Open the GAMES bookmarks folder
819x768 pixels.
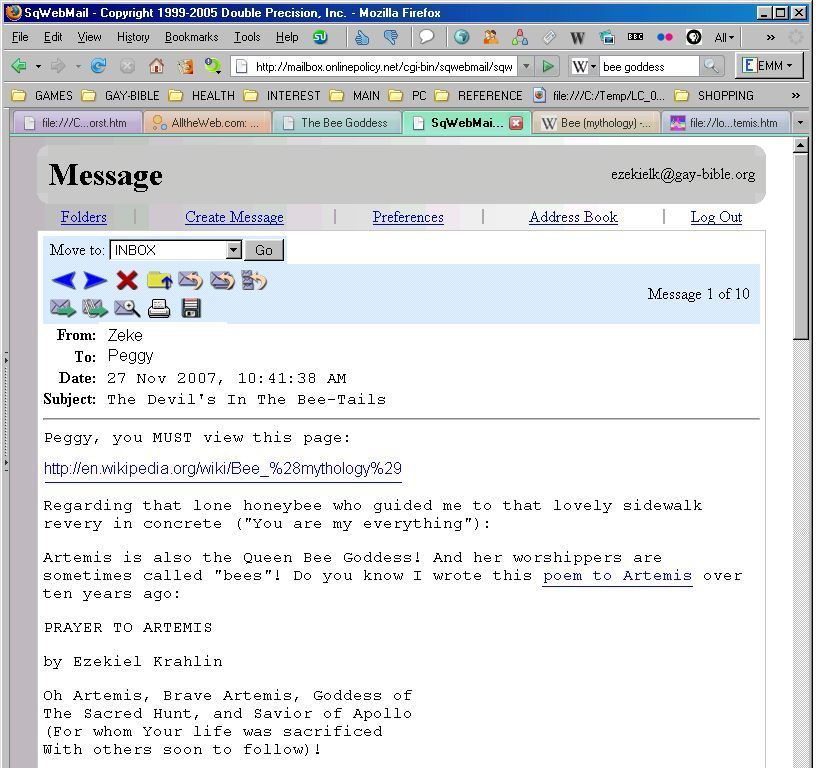[x=42, y=96]
